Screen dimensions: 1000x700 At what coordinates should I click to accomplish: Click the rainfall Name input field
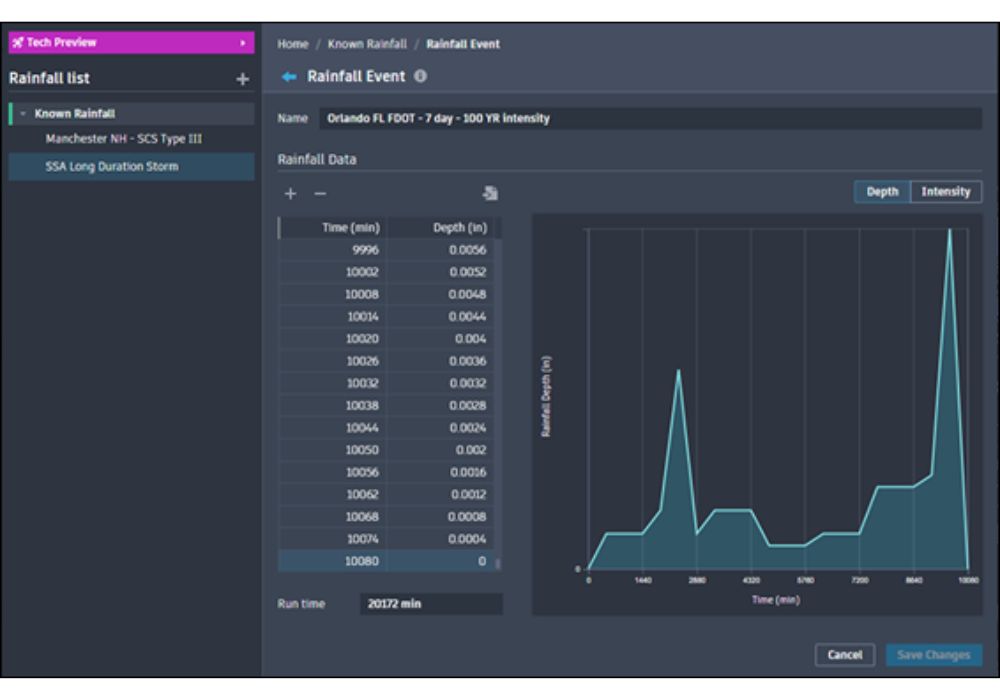click(650, 118)
